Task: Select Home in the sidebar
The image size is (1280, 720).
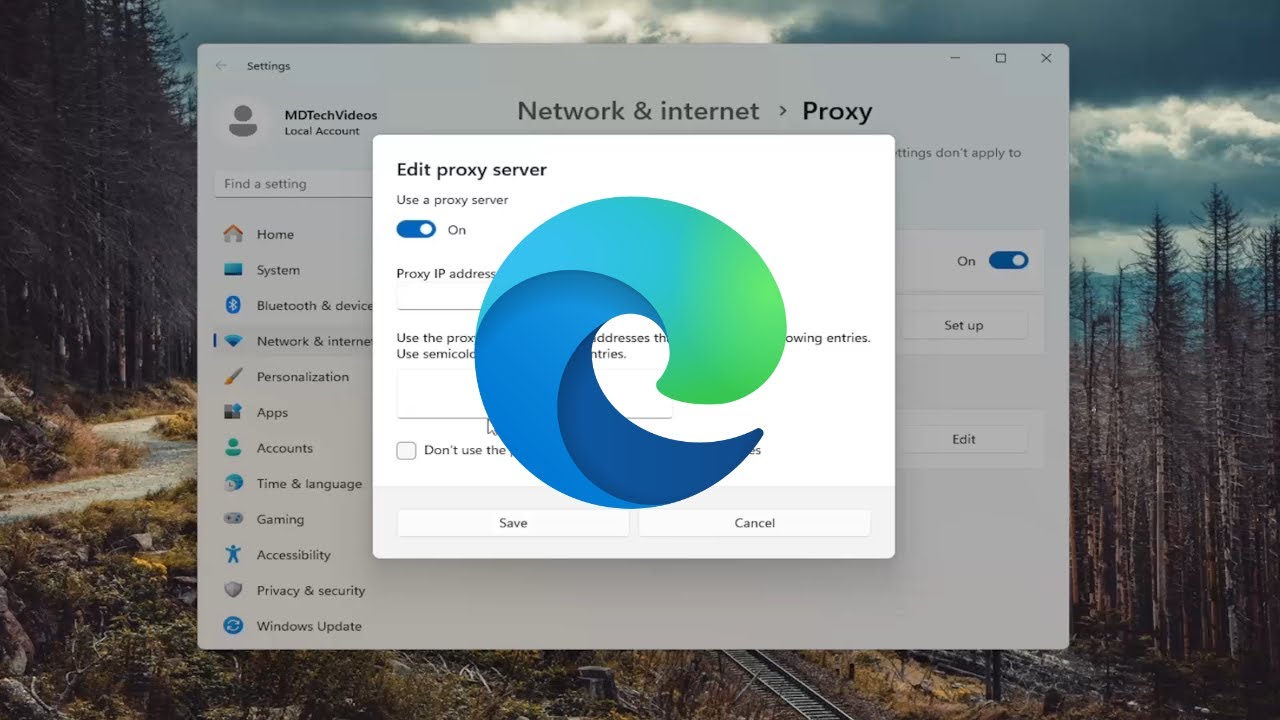Action: click(x=275, y=234)
